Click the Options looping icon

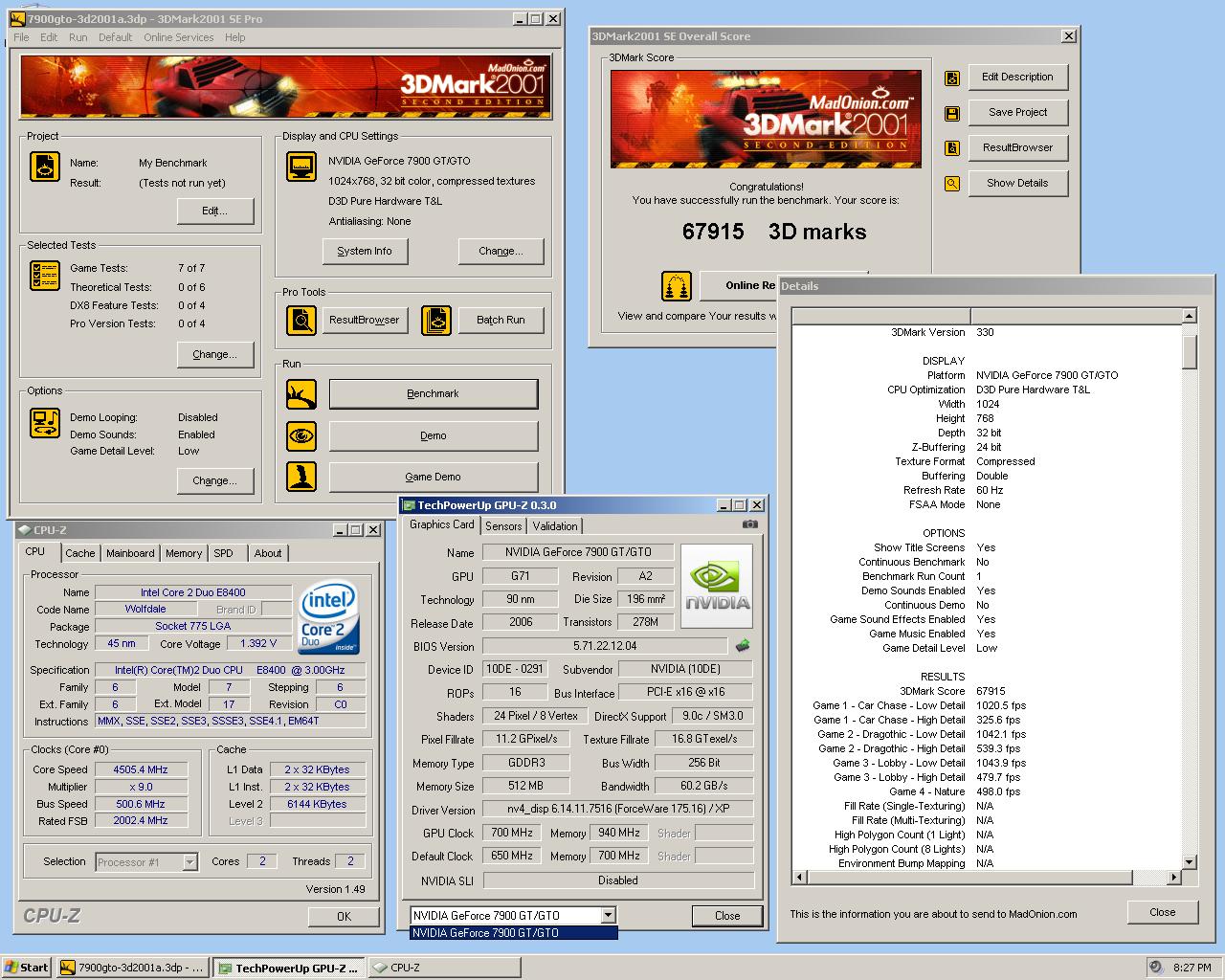[45, 423]
